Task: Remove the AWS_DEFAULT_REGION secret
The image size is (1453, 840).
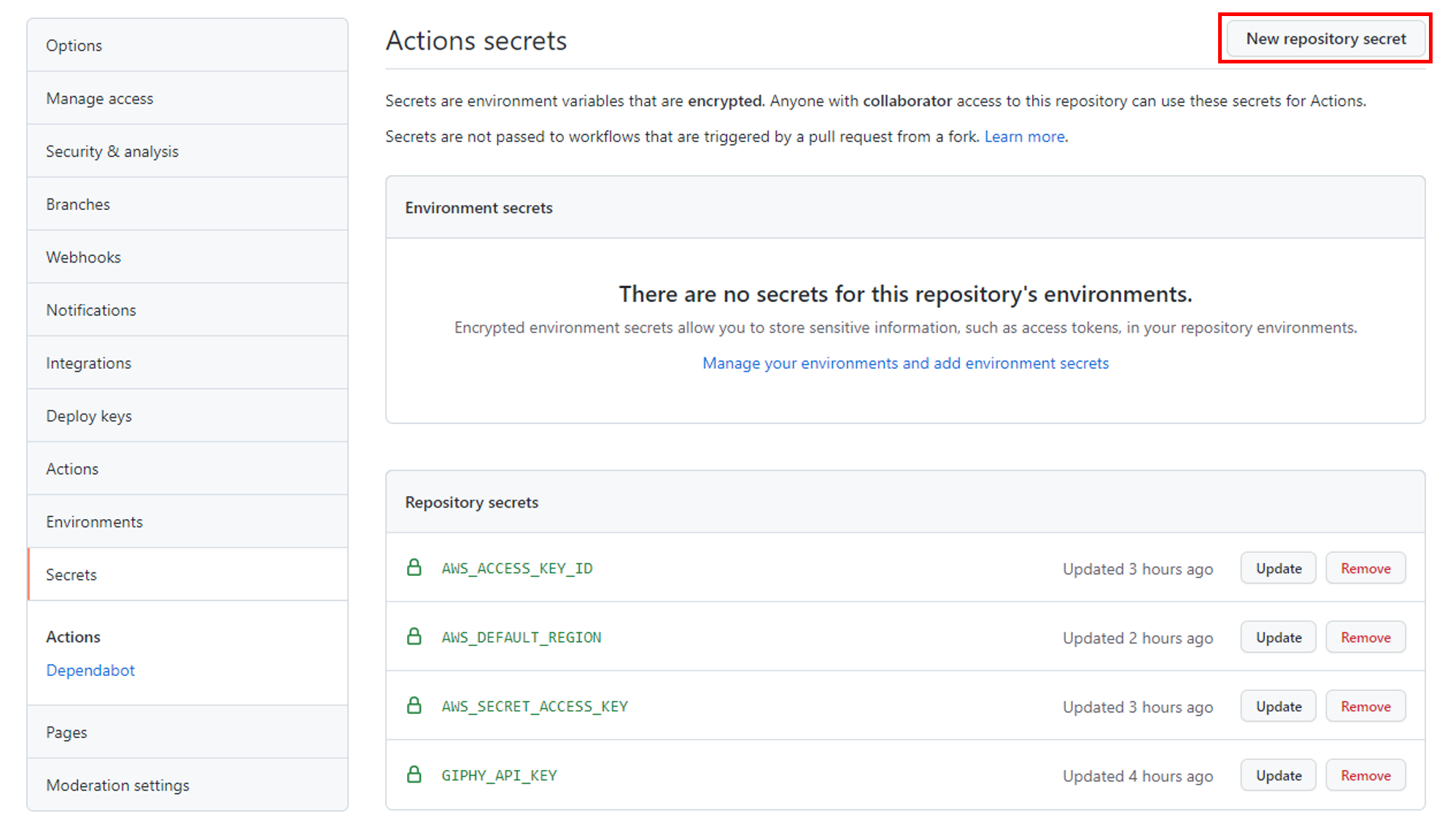Action: [1365, 637]
